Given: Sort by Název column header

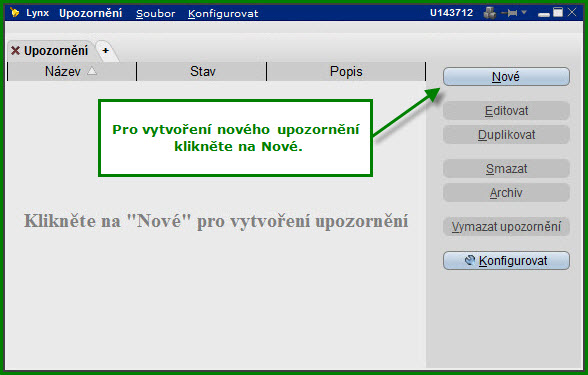Looking at the screenshot, I should pos(71,71).
